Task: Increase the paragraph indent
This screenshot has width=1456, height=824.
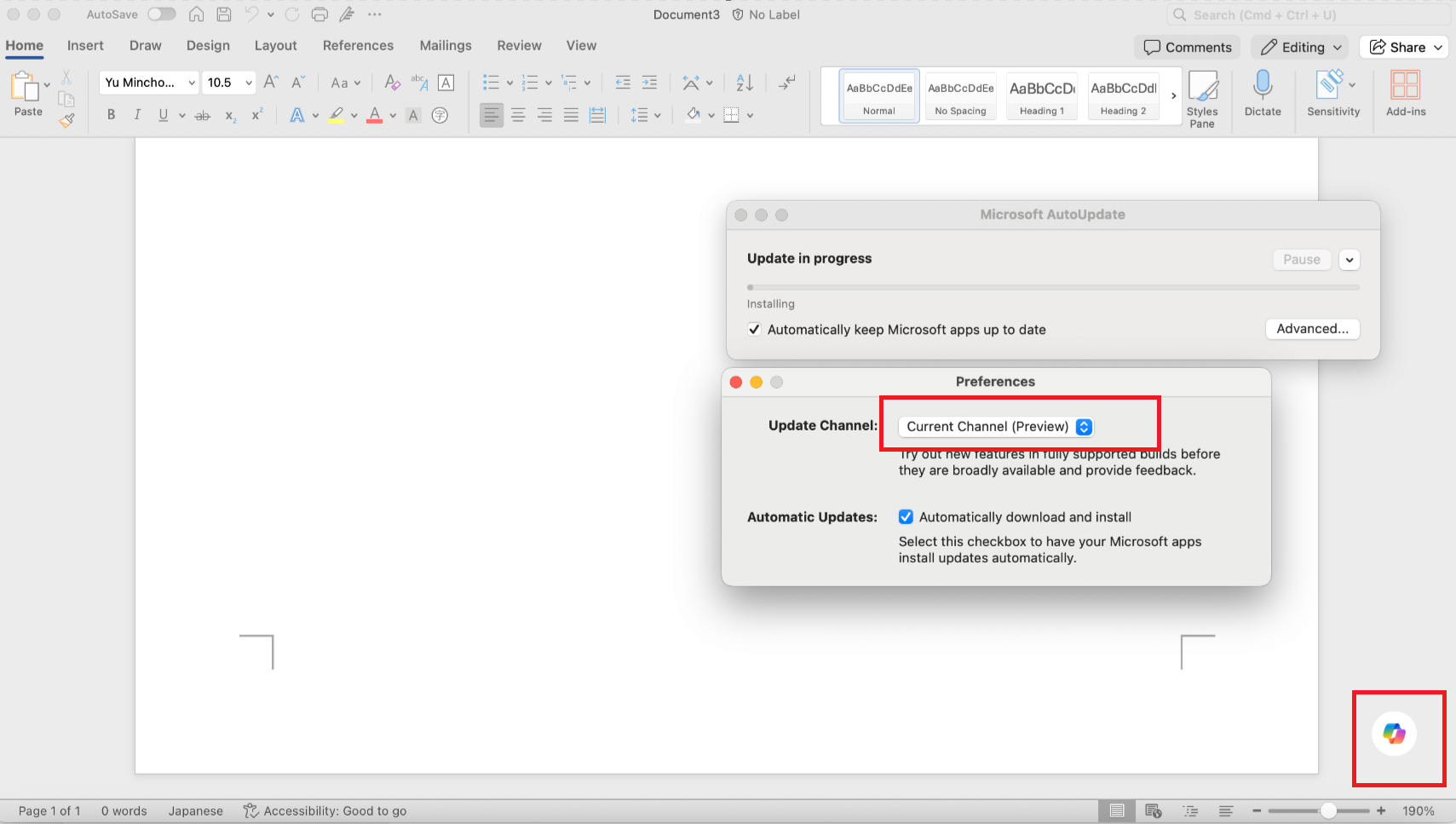Action: (649, 82)
